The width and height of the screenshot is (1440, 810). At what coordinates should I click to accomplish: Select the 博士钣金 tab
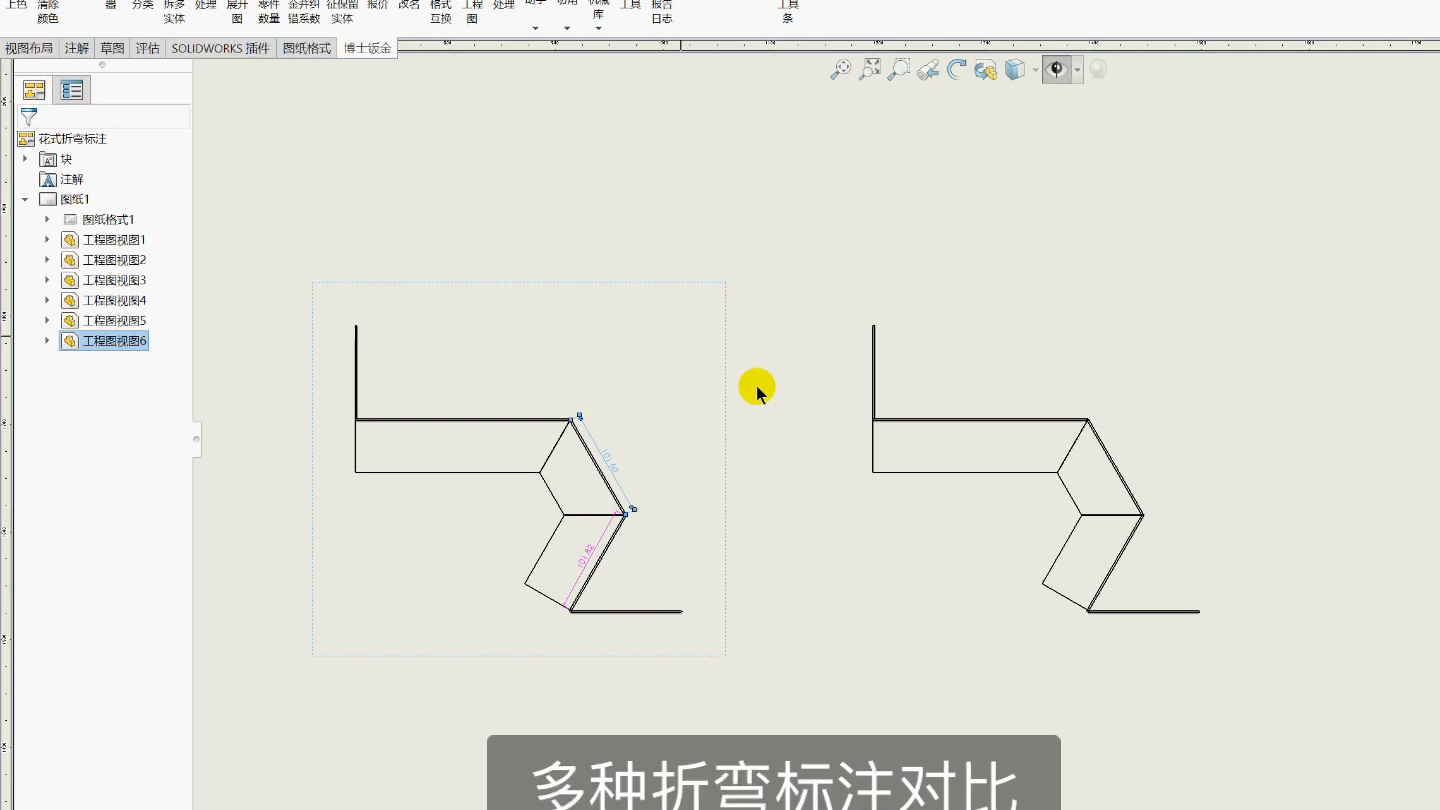click(x=367, y=48)
